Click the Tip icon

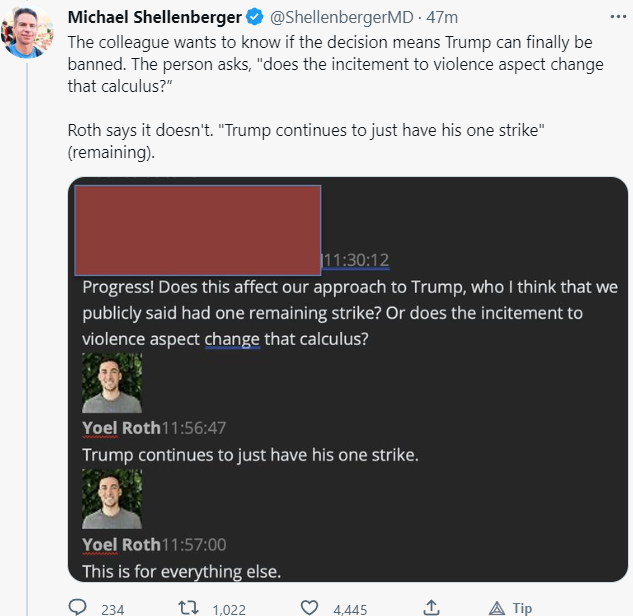pyautogui.click(x=497, y=607)
